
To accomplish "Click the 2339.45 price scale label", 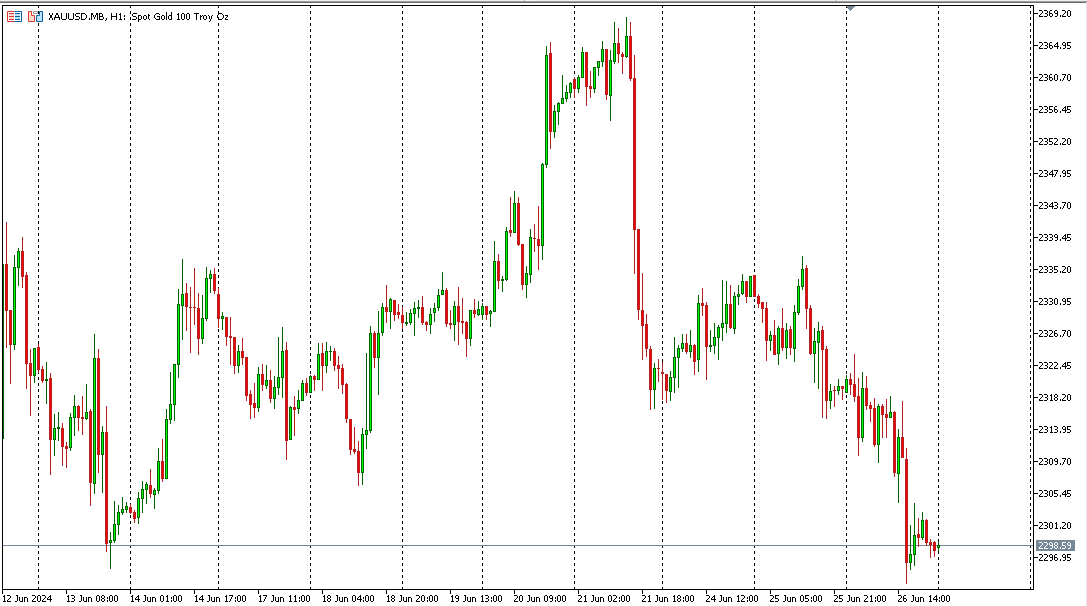I will [1054, 238].
